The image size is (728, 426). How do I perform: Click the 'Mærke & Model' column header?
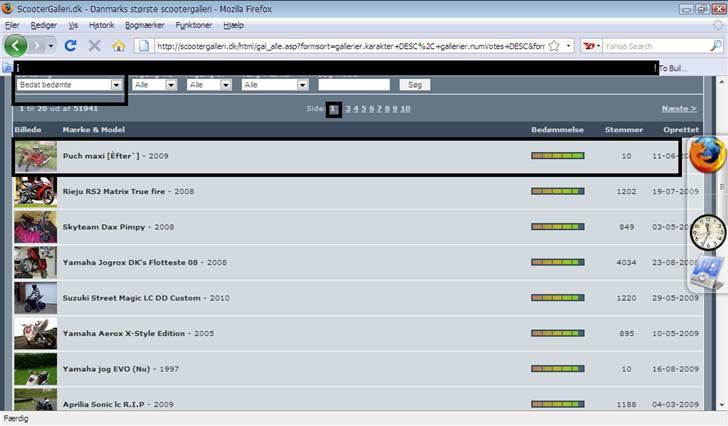tap(93, 129)
